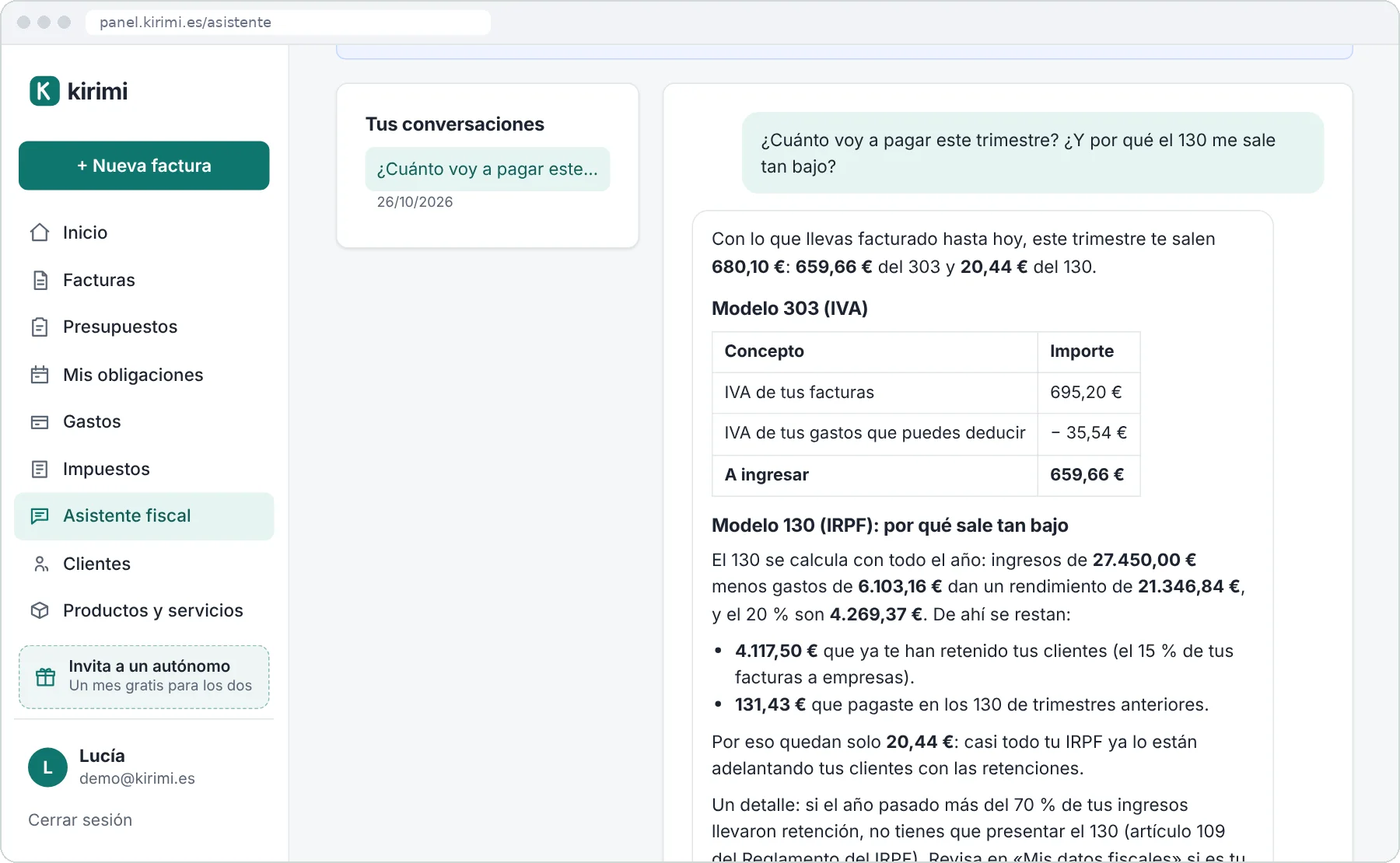The image size is (1400, 863).
Task: Click the conversation date 26/10/2026
Action: click(x=415, y=202)
